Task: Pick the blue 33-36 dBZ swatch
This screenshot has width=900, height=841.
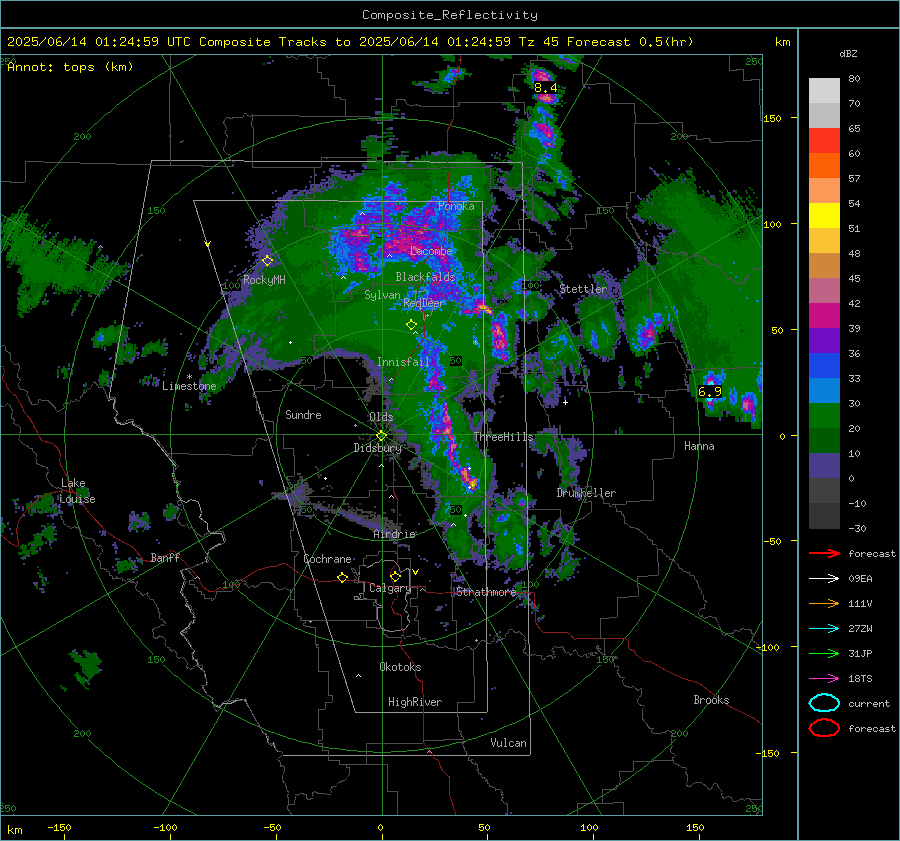Action: pyautogui.click(x=824, y=366)
